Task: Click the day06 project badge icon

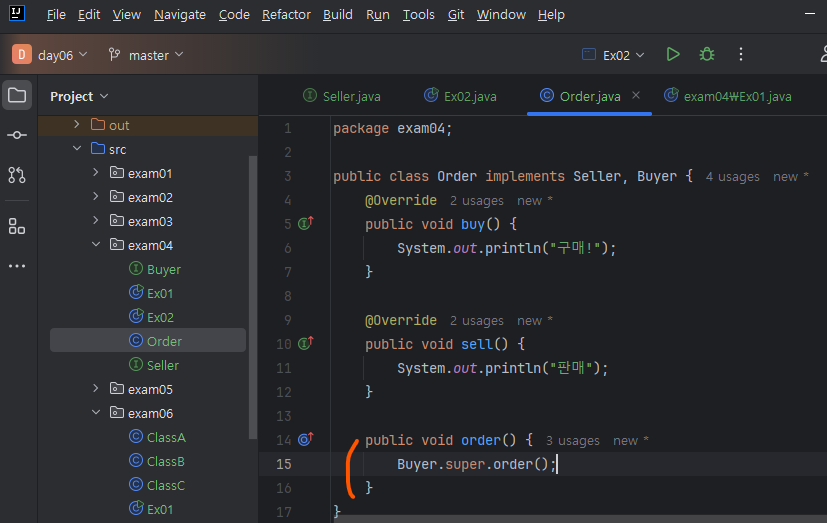Action: click(x=22, y=54)
